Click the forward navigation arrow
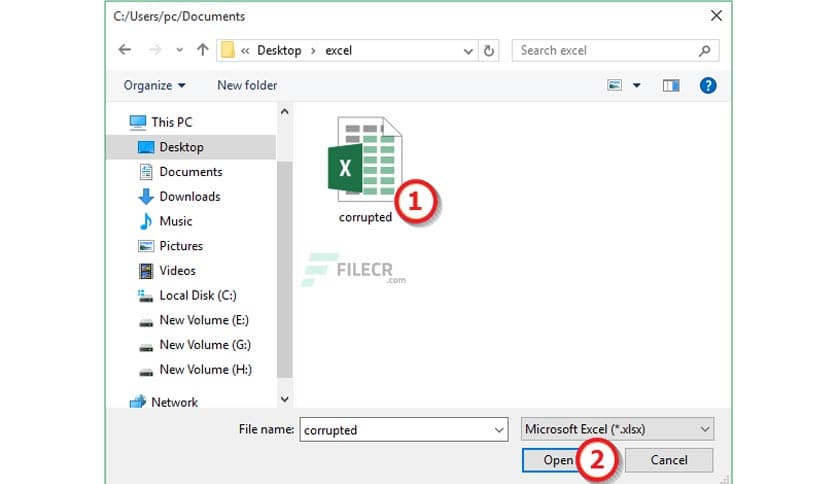 pyautogui.click(x=155, y=50)
